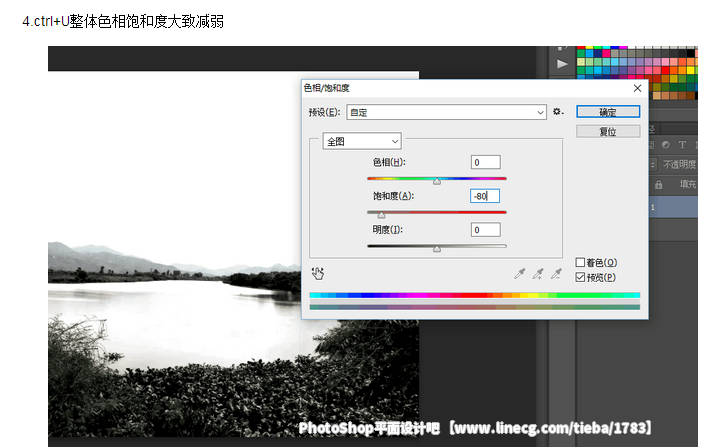Screen dimensions: 707x447
Task: Select the highlighted layer row in Layers panel
Action: click(673, 207)
